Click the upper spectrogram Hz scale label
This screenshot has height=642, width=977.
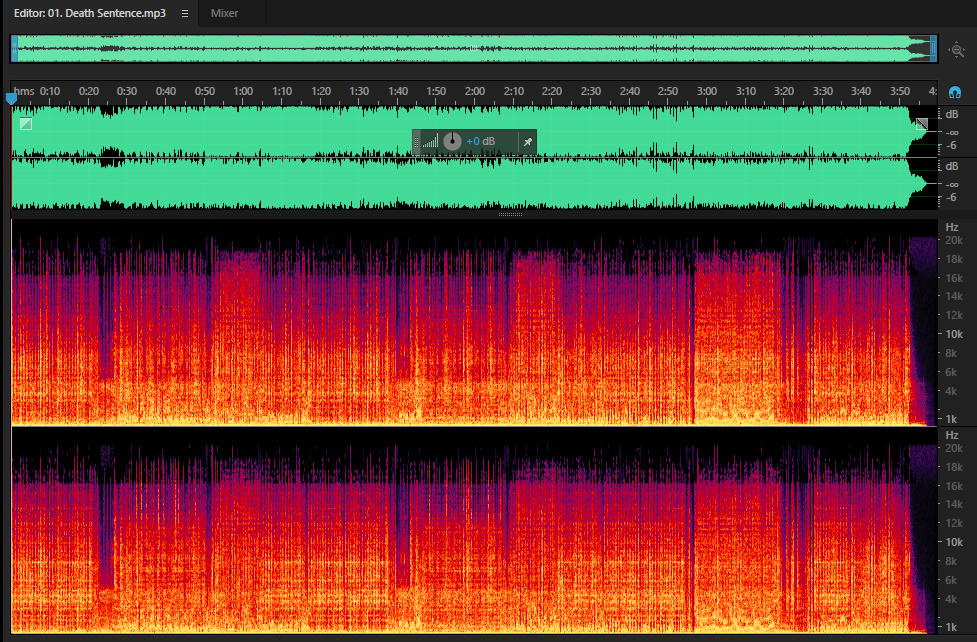click(951, 227)
